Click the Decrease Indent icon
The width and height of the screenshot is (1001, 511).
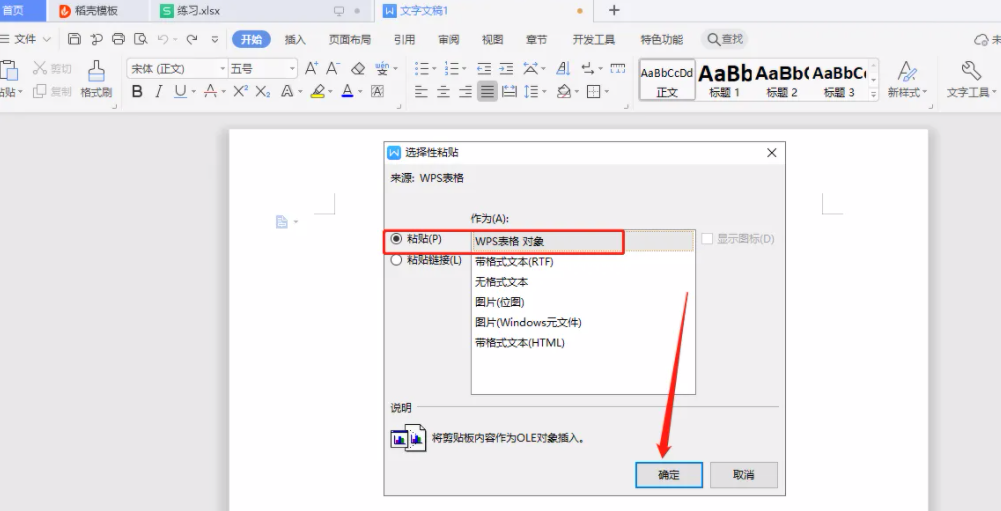484,68
